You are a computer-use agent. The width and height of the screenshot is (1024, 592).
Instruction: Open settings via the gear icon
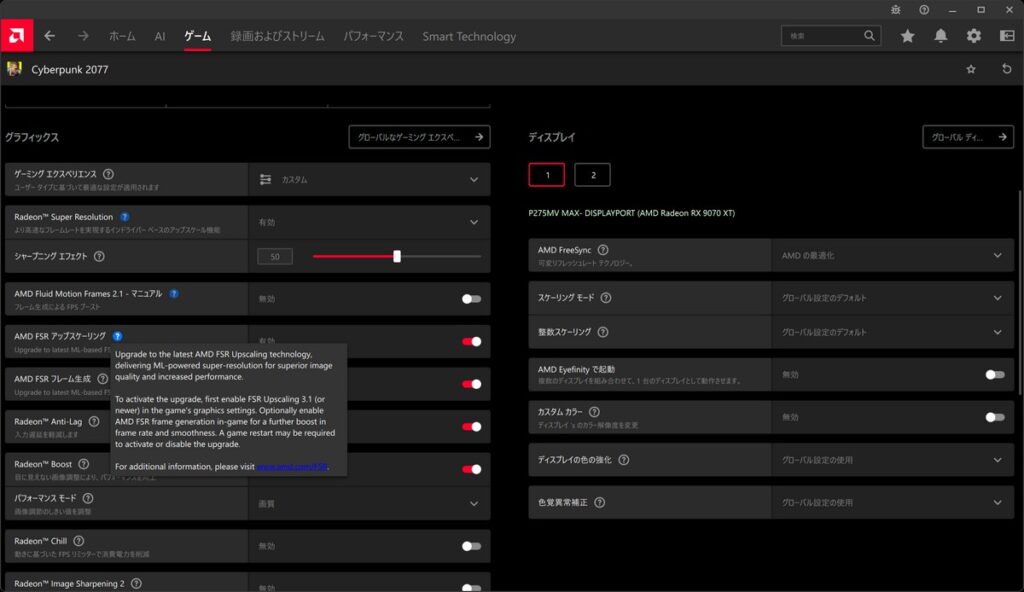(974, 36)
